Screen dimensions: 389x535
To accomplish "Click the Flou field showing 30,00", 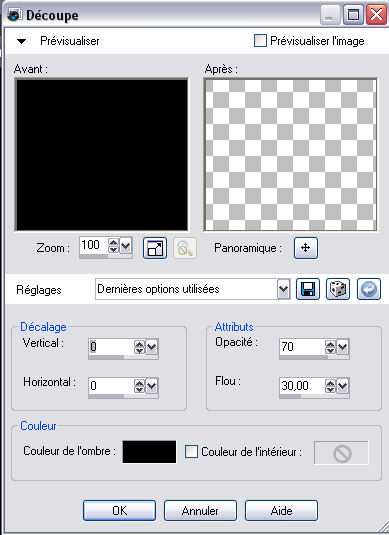I will click(302, 386).
